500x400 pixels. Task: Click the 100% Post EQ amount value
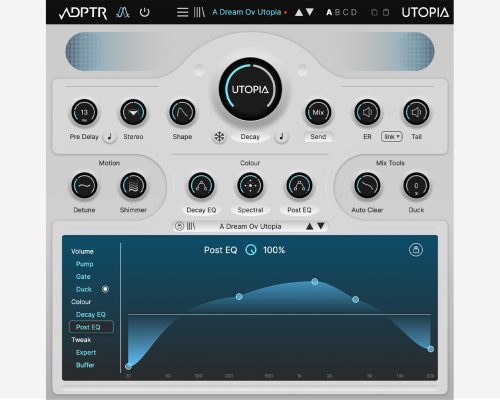coord(274,250)
